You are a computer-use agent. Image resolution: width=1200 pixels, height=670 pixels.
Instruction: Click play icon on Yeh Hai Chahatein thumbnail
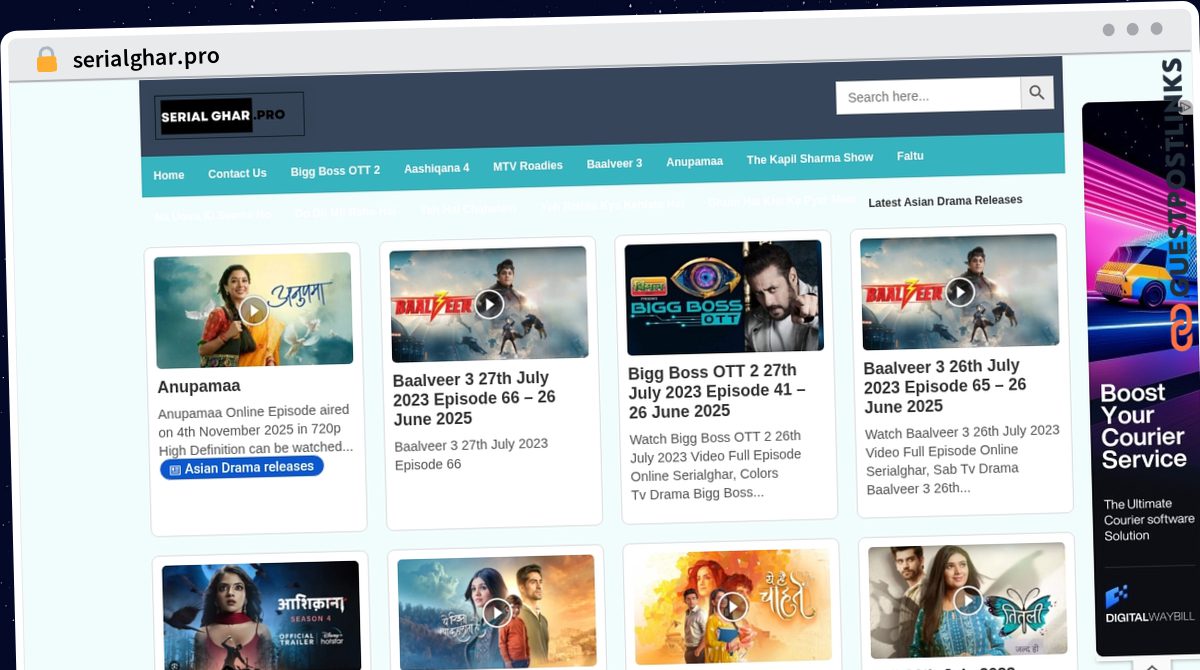(x=733, y=606)
